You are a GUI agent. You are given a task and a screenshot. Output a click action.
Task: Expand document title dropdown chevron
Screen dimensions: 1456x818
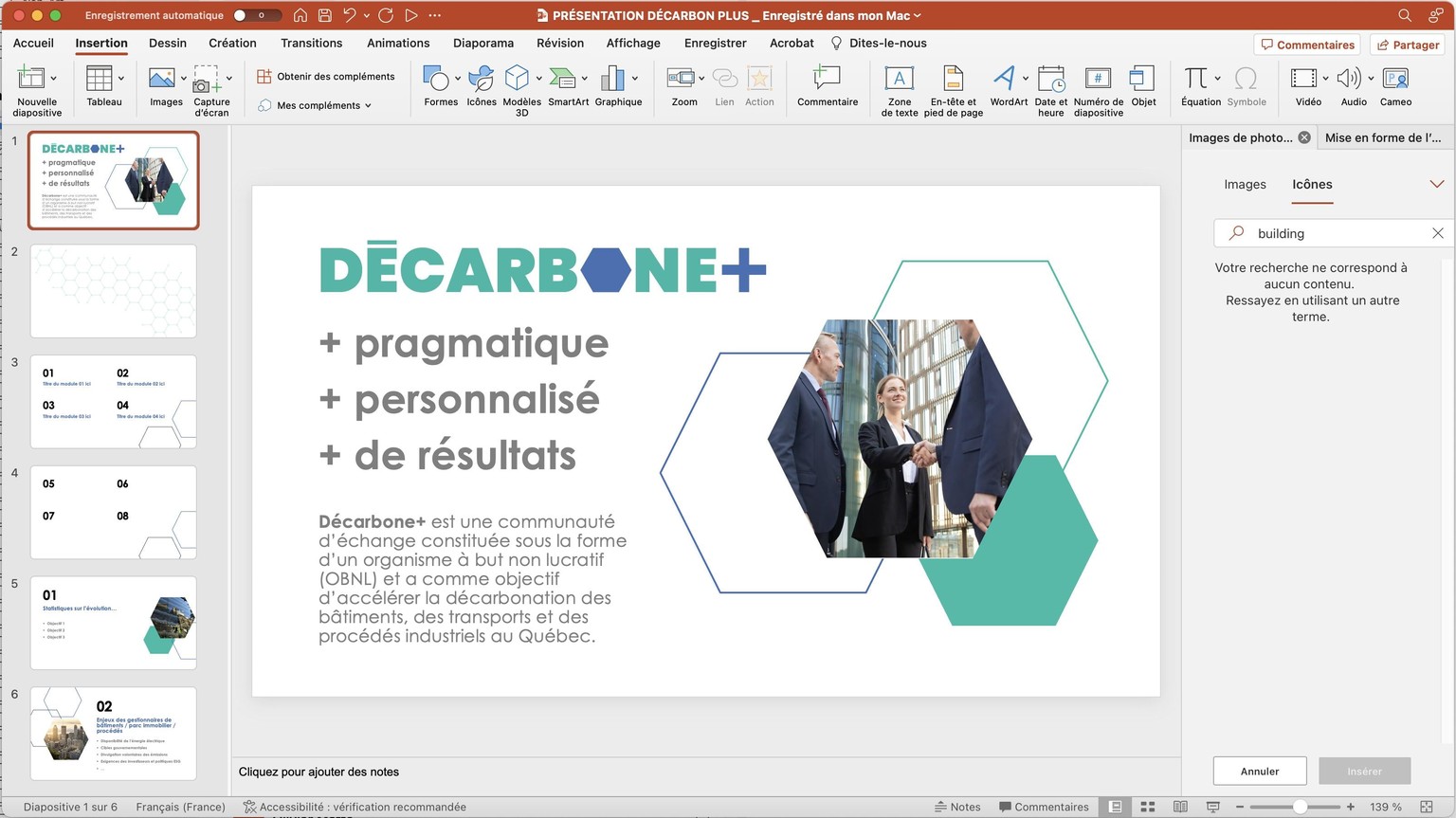click(917, 15)
